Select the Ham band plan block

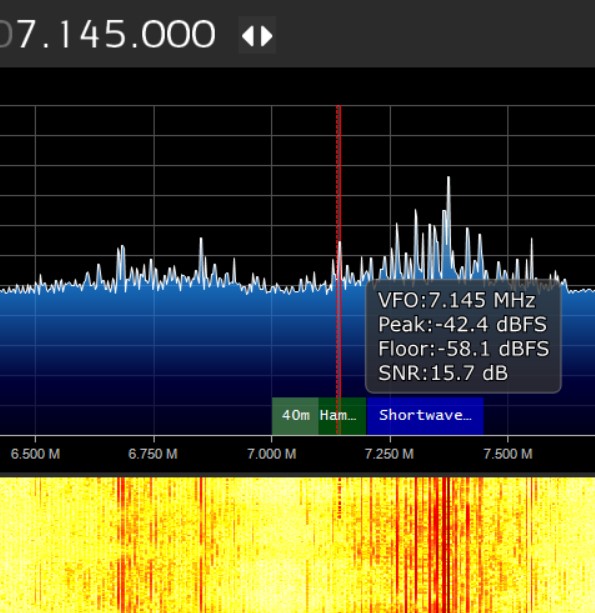tap(342, 416)
